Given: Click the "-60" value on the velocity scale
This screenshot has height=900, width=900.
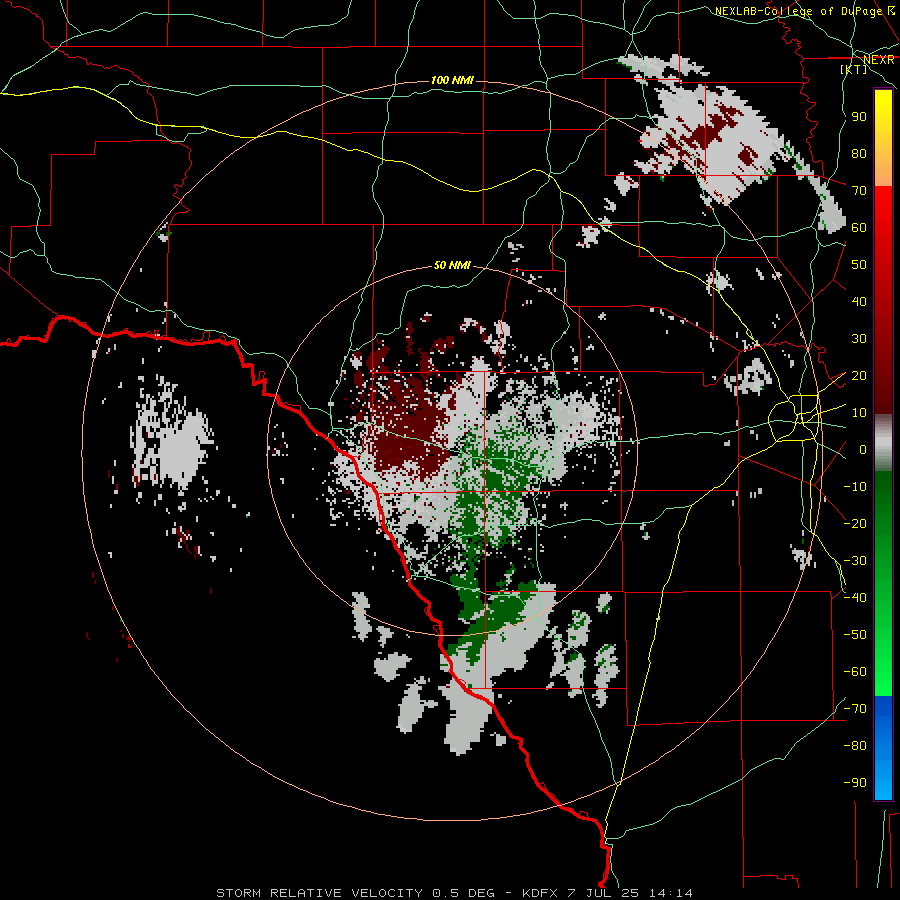Looking at the screenshot, I should pyautogui.click(x=855, y=672).
